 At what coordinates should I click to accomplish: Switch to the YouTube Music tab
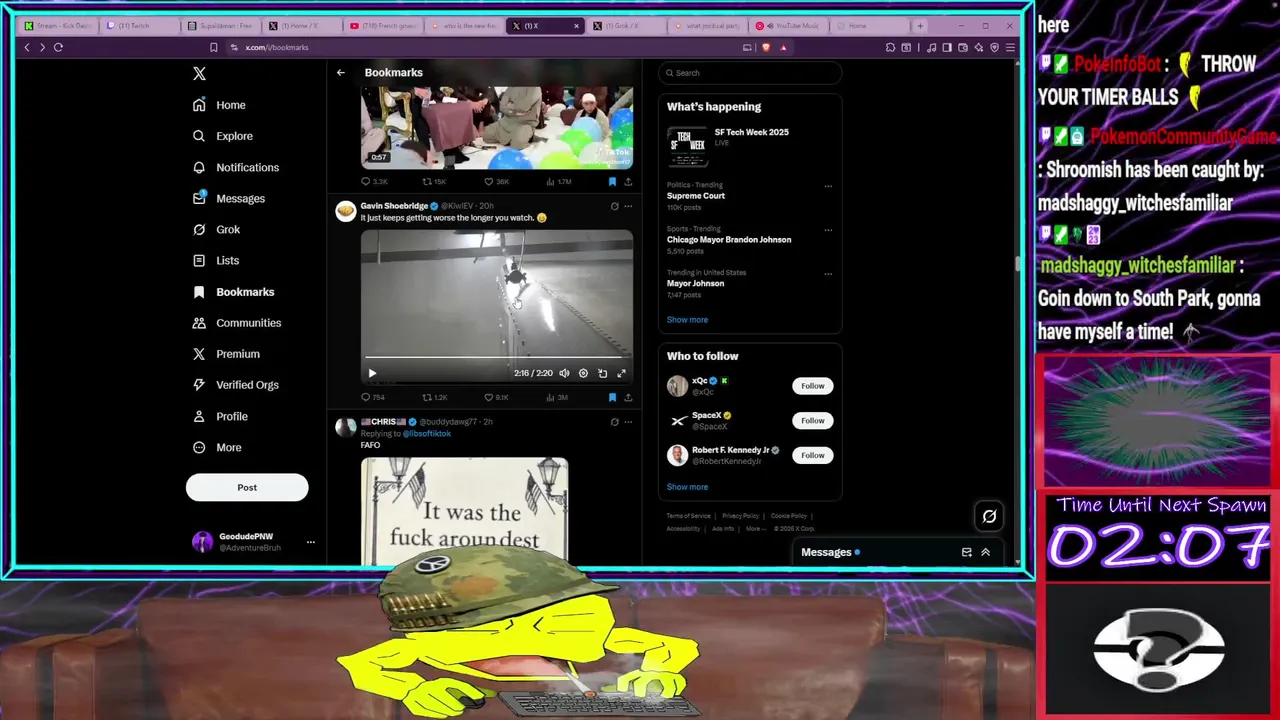788,26
